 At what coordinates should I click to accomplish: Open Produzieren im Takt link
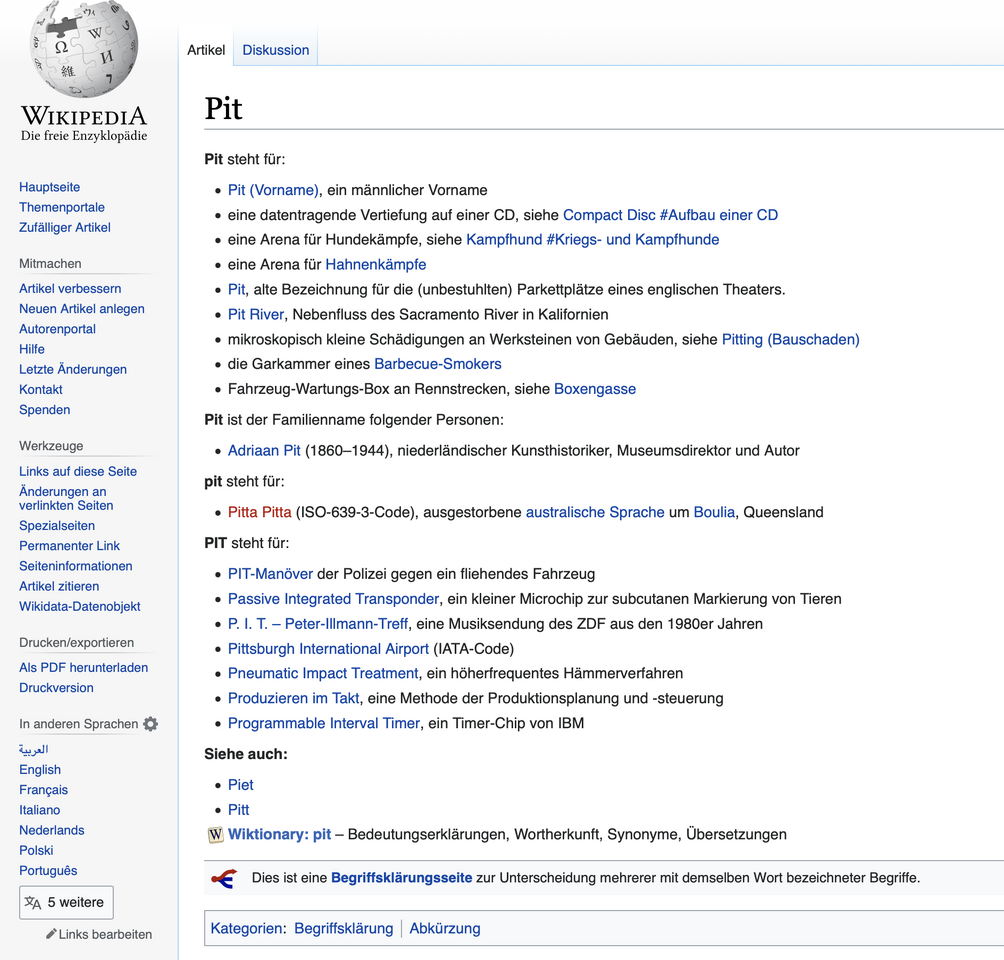click(x=294, y=698)
